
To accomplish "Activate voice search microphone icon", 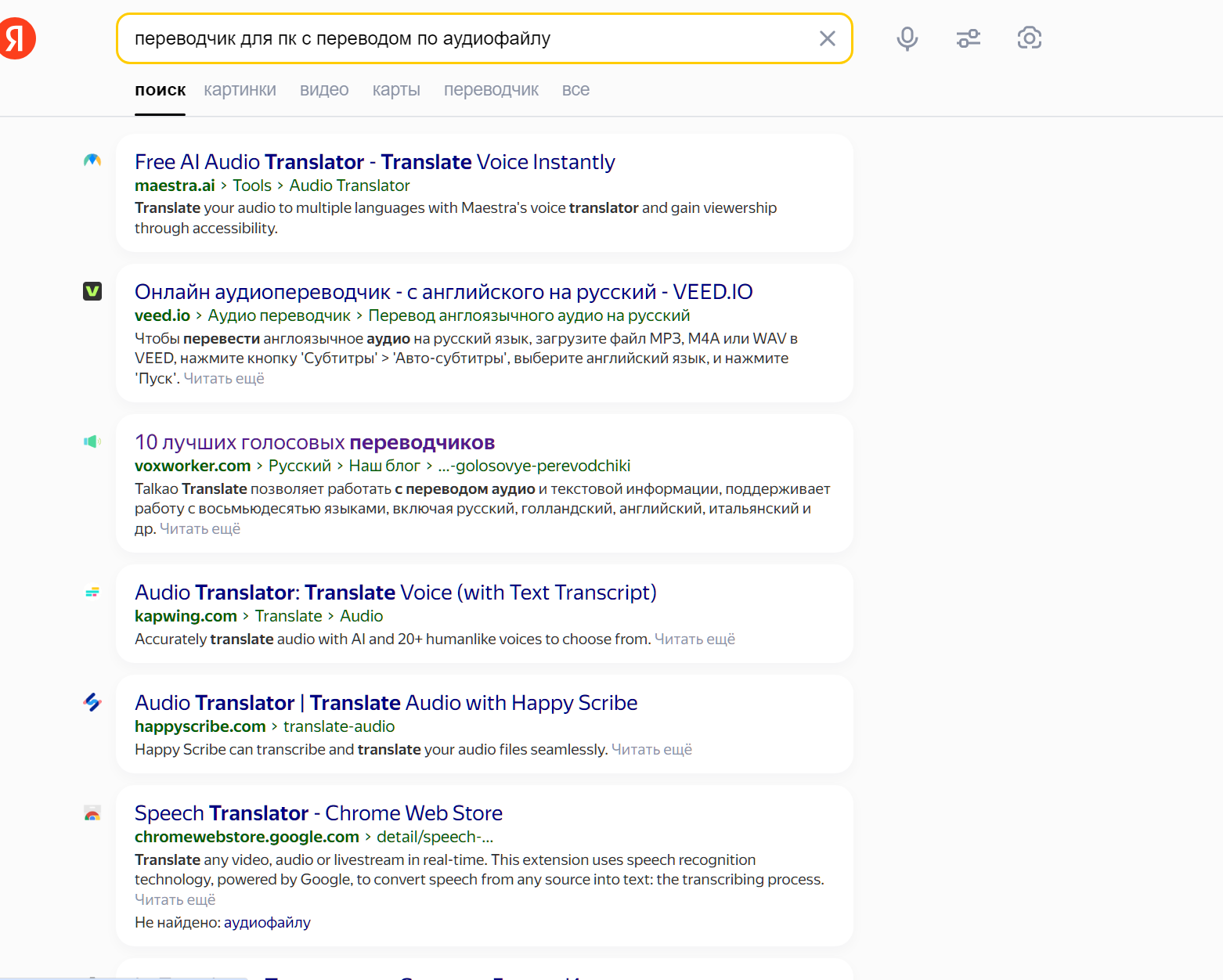I will click(x=907, y=38).
